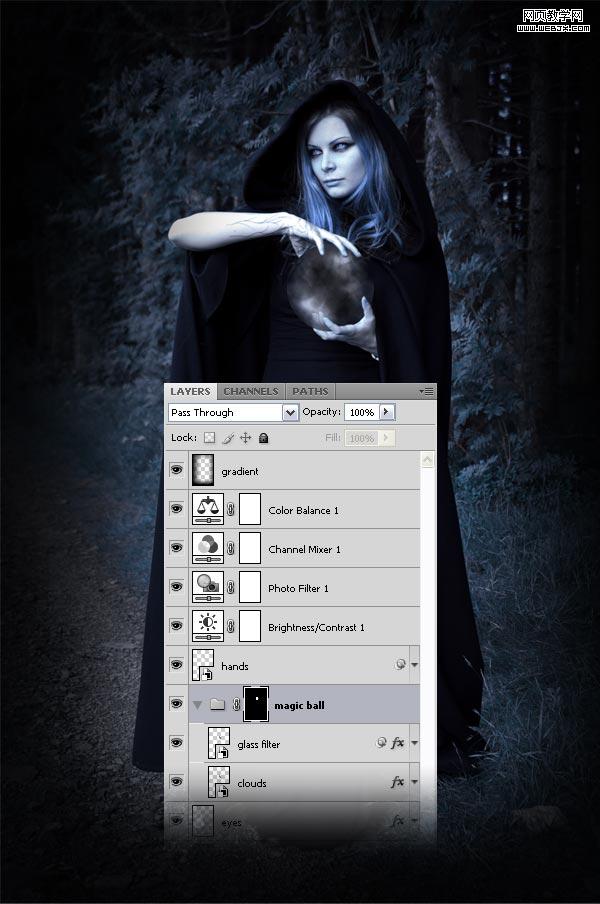Click the Channel Mixer adjustment icon
This screenshot has width=600, height=904.
coord(208,548)
